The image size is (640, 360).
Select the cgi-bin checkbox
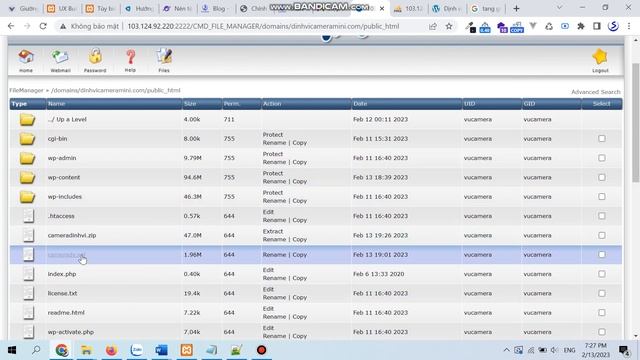click(x=602, y=139)
